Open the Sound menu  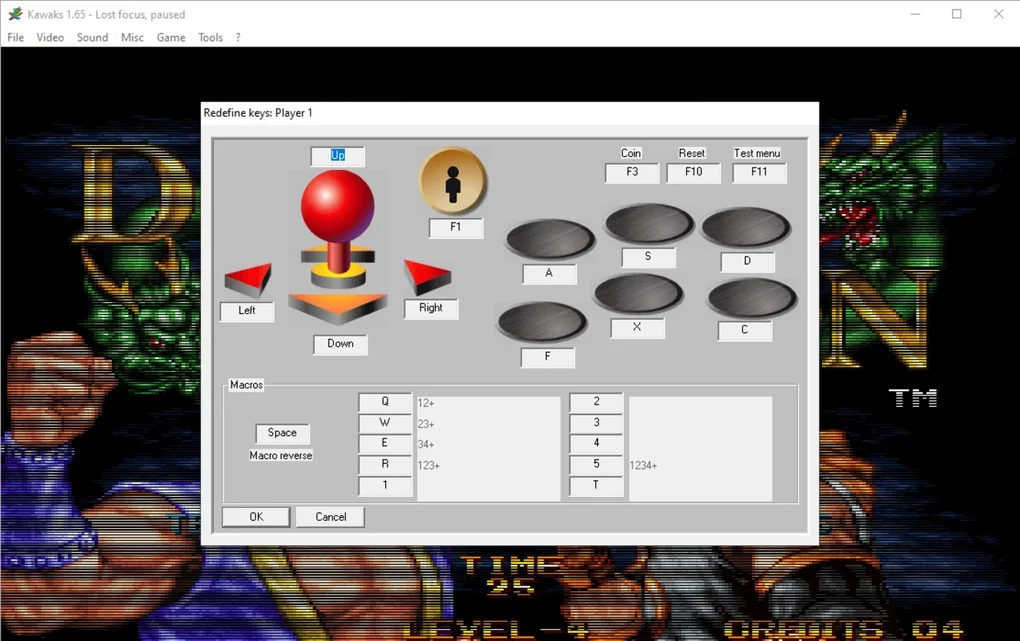(x=92, y=38)
